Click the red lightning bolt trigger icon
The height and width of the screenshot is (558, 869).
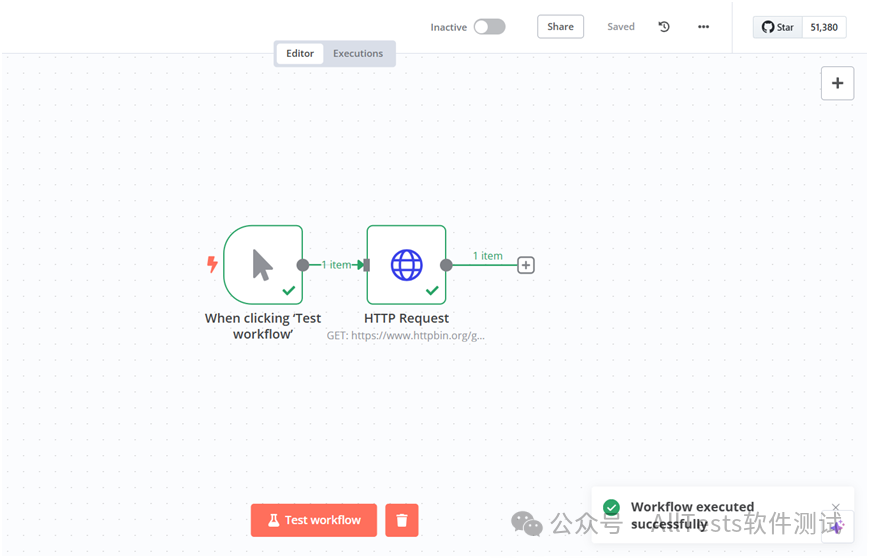212,264
